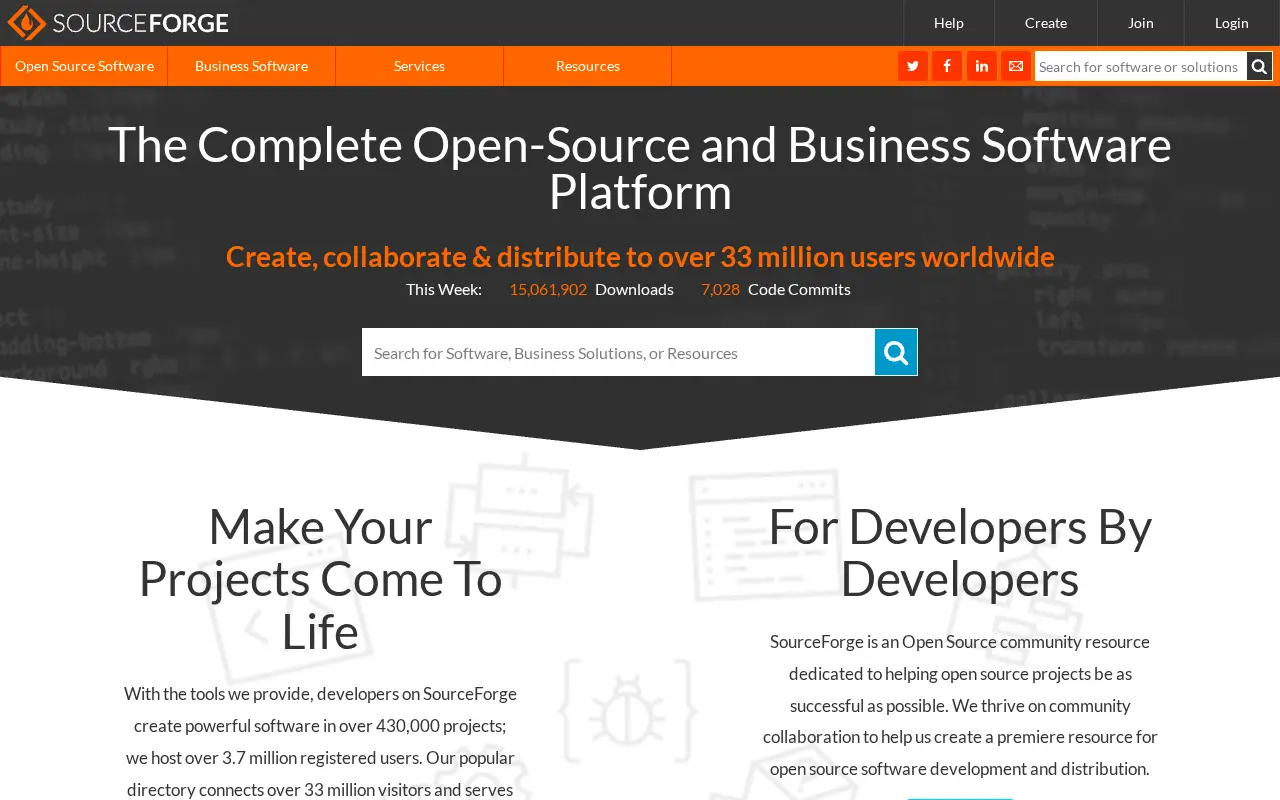Click the 'This Week:' label
This screenshot has height=800, width=1280.
444,289
